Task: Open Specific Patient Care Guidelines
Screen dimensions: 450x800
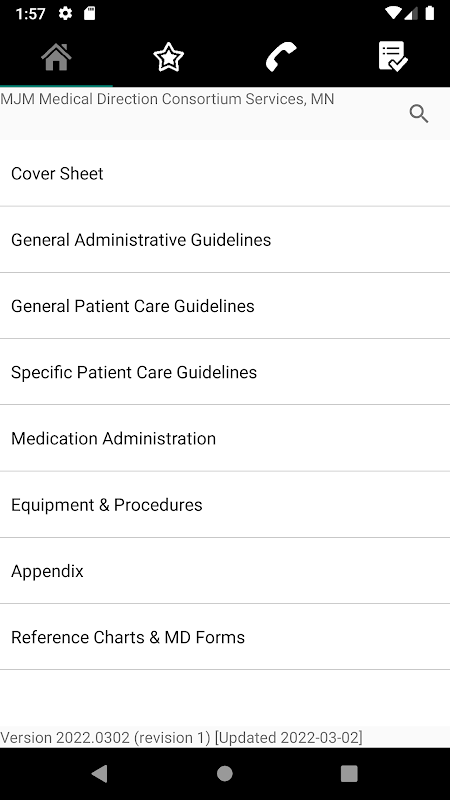Action: pyautogui.click(x=225, y=372)
